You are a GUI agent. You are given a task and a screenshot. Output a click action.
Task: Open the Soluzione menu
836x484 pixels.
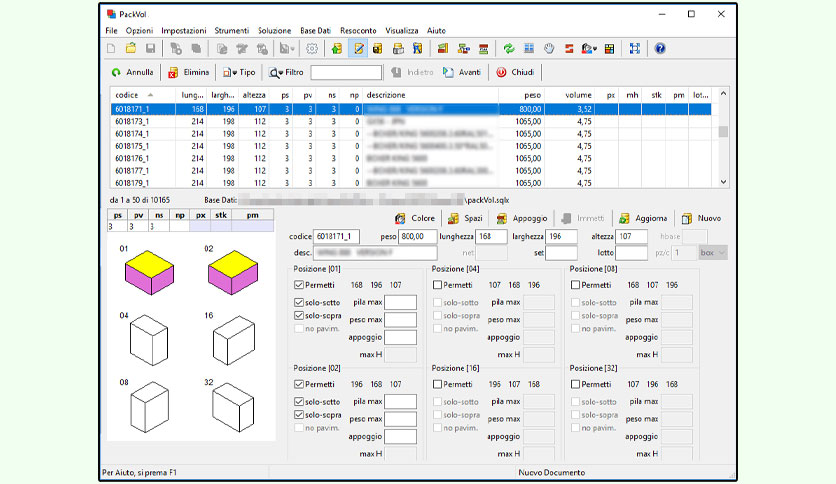pyautogui.click(x=275, y=31)
